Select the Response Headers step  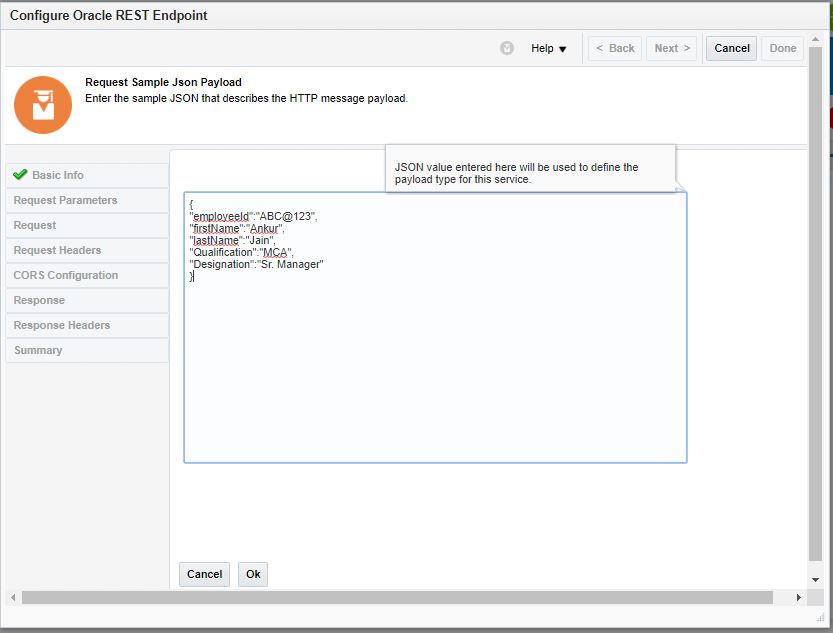click(87, 325)
